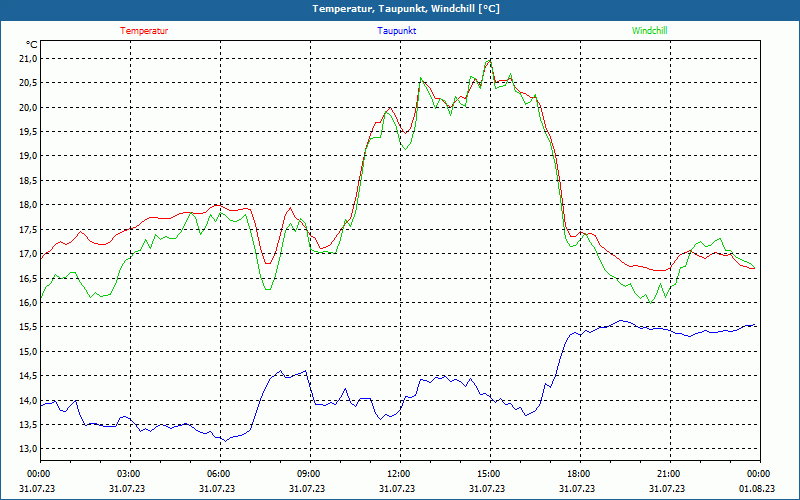Click the 20,0 y-axis value

pos(29,107)
